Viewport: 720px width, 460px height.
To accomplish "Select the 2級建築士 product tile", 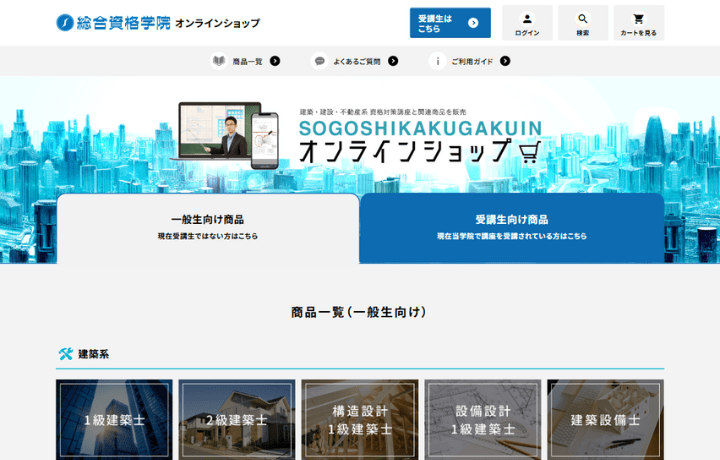I will (237, 420).
